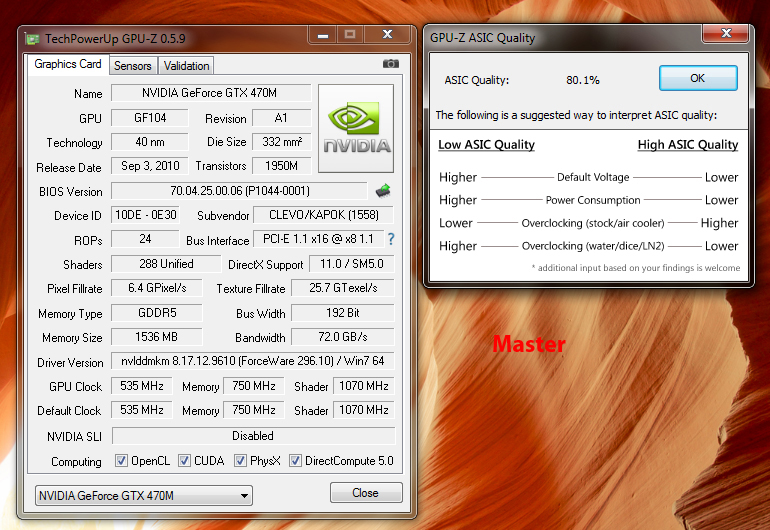
Task: Click the GPU-Z title bar app icon
Action: tap(32, 39)
